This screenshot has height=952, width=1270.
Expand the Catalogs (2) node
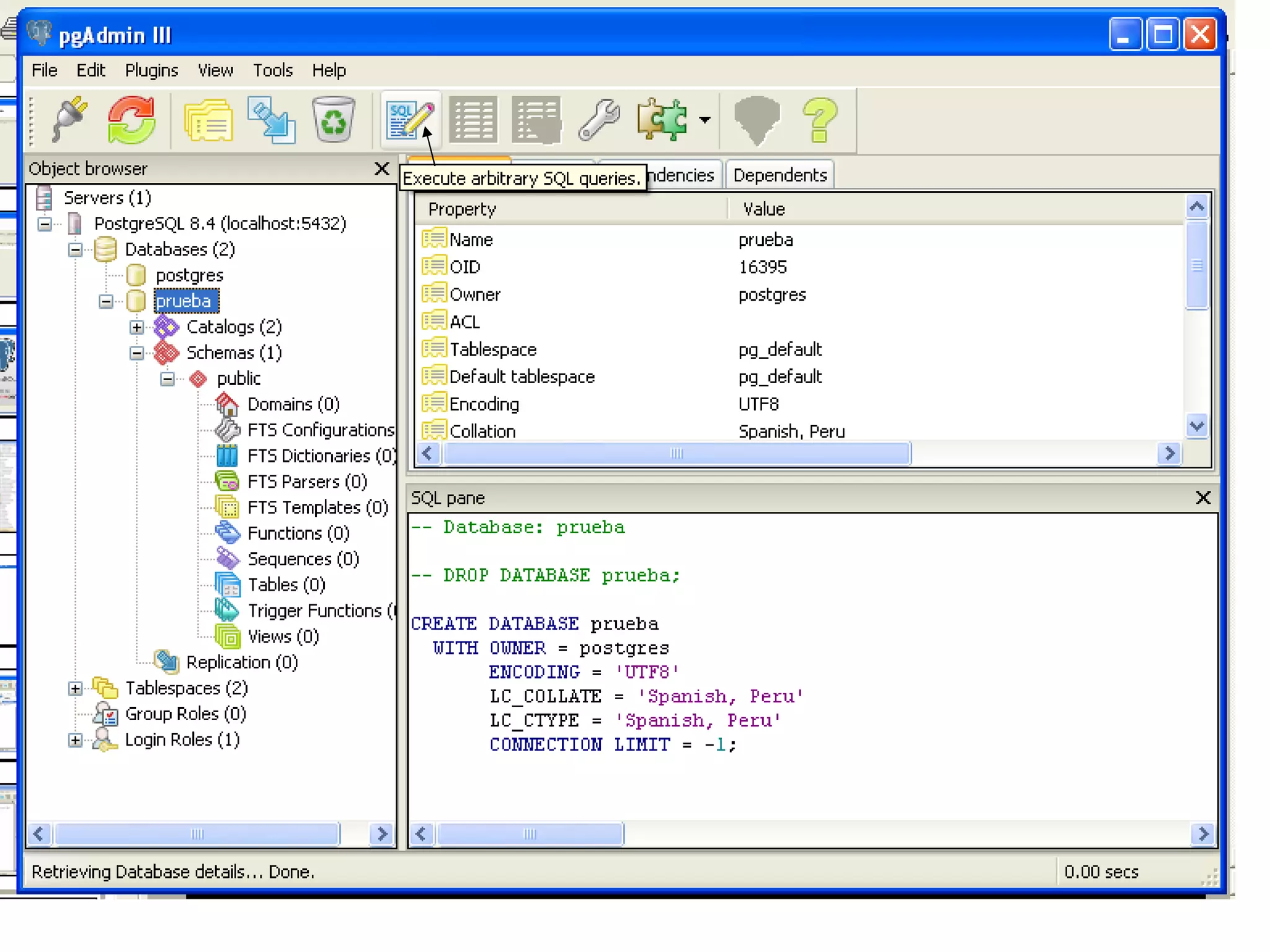pos(137,327)
